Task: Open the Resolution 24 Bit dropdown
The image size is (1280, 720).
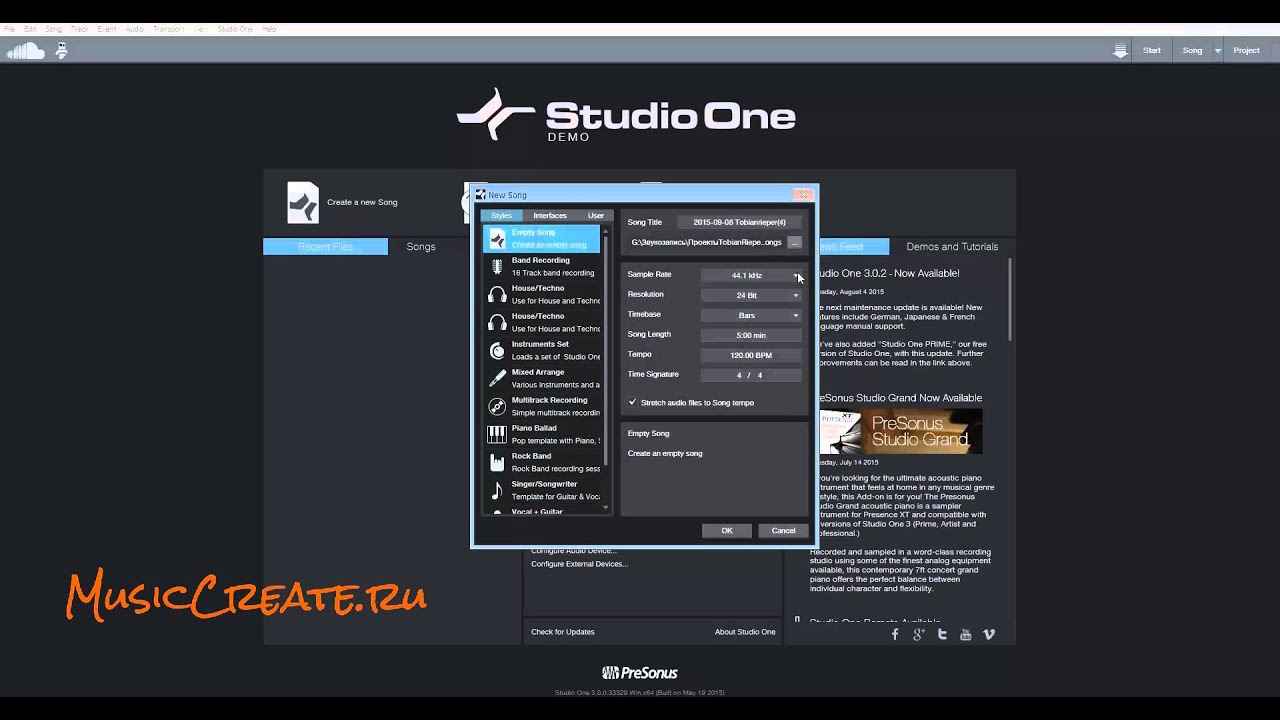Action: 752,295
